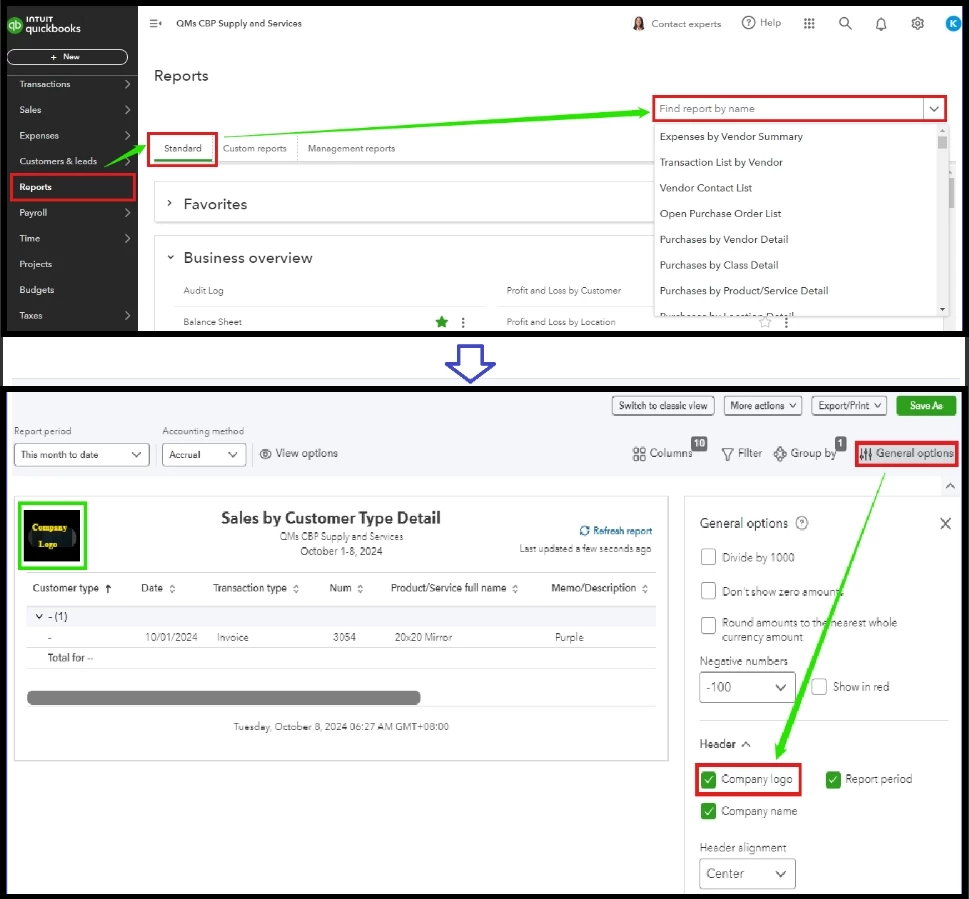Open the apps grid icon
The width and height of the screenshot is (969, 899).
(x=809, y=23)
